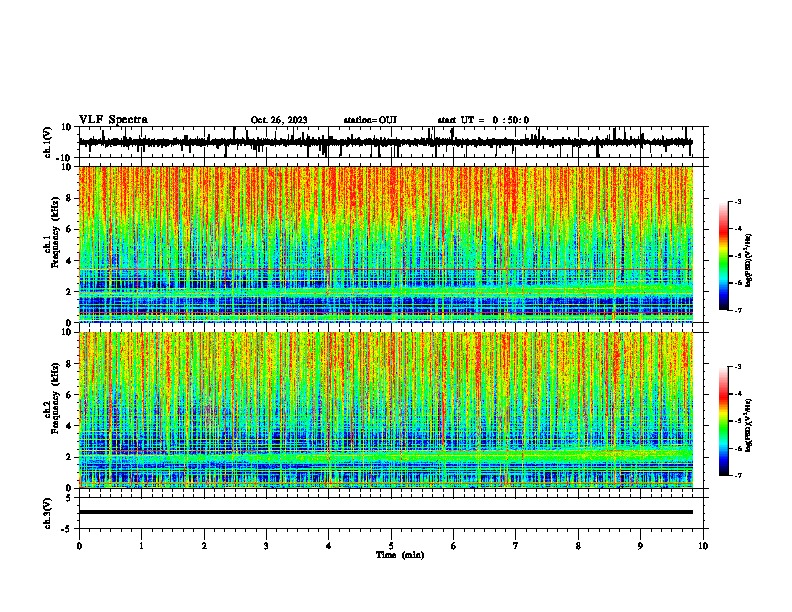Click the "8" kHz tick of ch.2 spectrogram

pos(70,364)
